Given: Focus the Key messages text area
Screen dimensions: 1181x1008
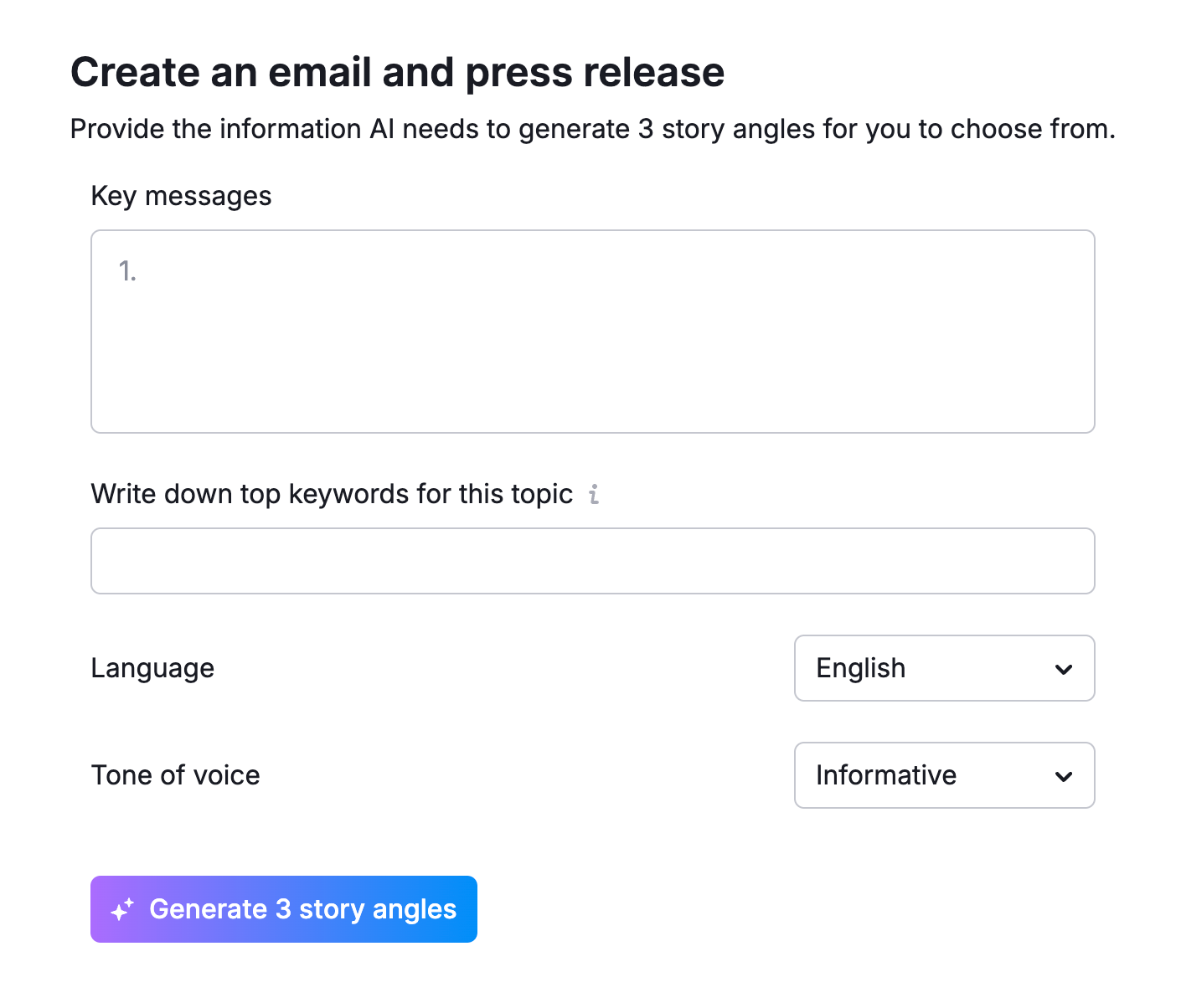Looking at the screenshot, I should [x=592, y=332].
